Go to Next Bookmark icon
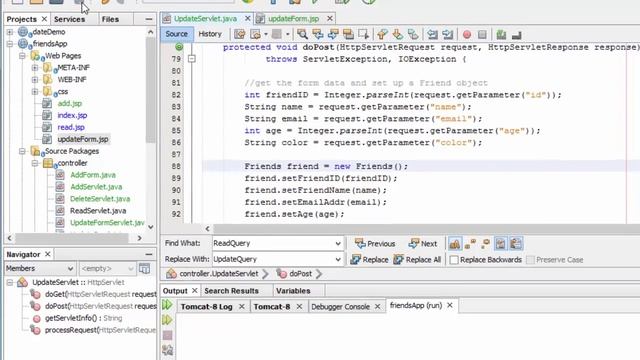 pos(398,34)
